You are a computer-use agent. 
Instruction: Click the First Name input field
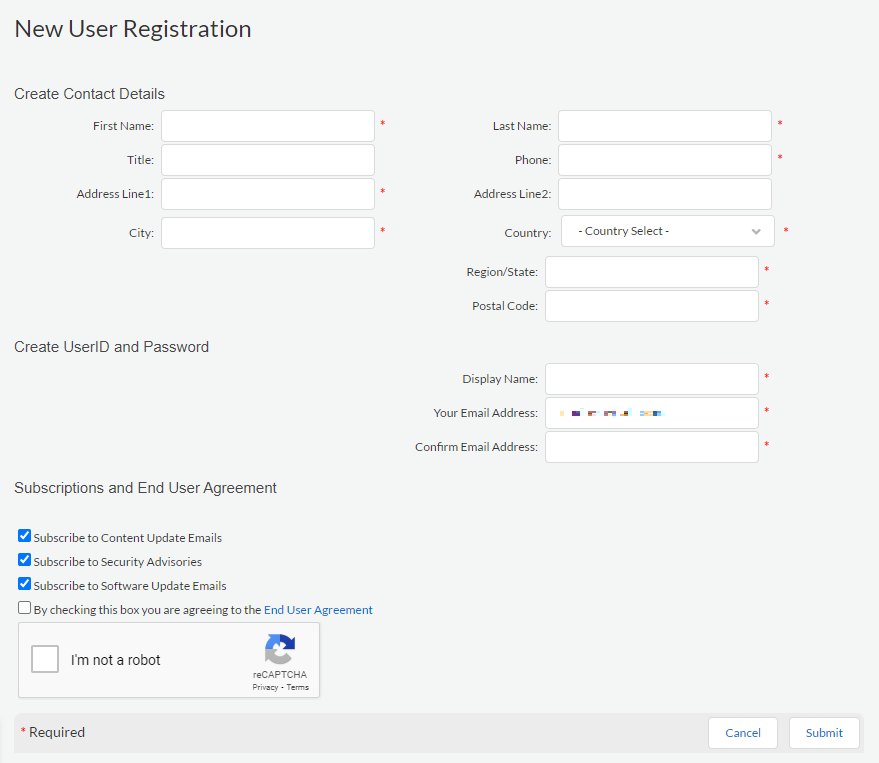coord(267,126)
